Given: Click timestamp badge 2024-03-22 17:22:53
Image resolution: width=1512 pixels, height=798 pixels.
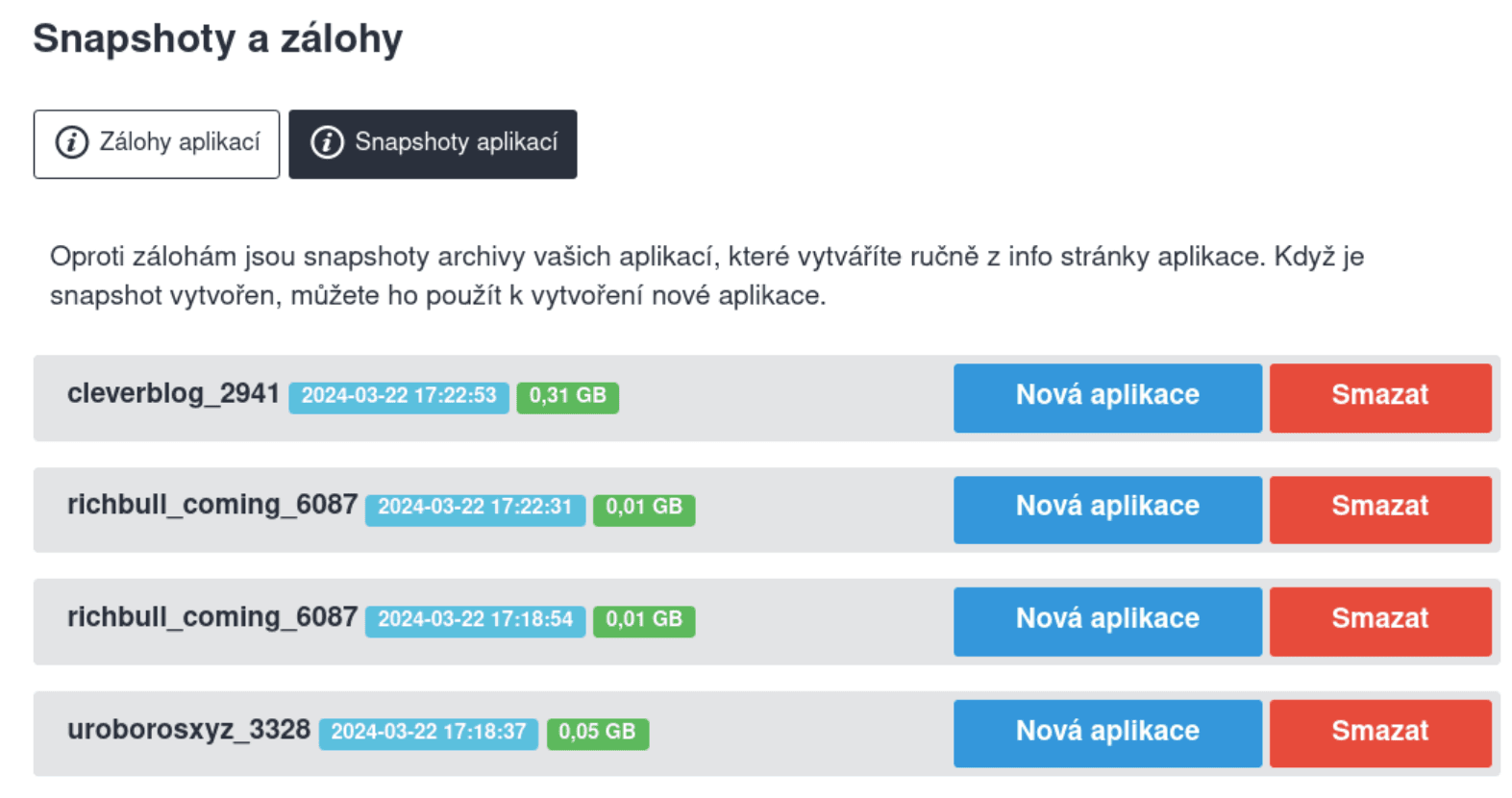Looking at the screenshot, I should [399, 396].
